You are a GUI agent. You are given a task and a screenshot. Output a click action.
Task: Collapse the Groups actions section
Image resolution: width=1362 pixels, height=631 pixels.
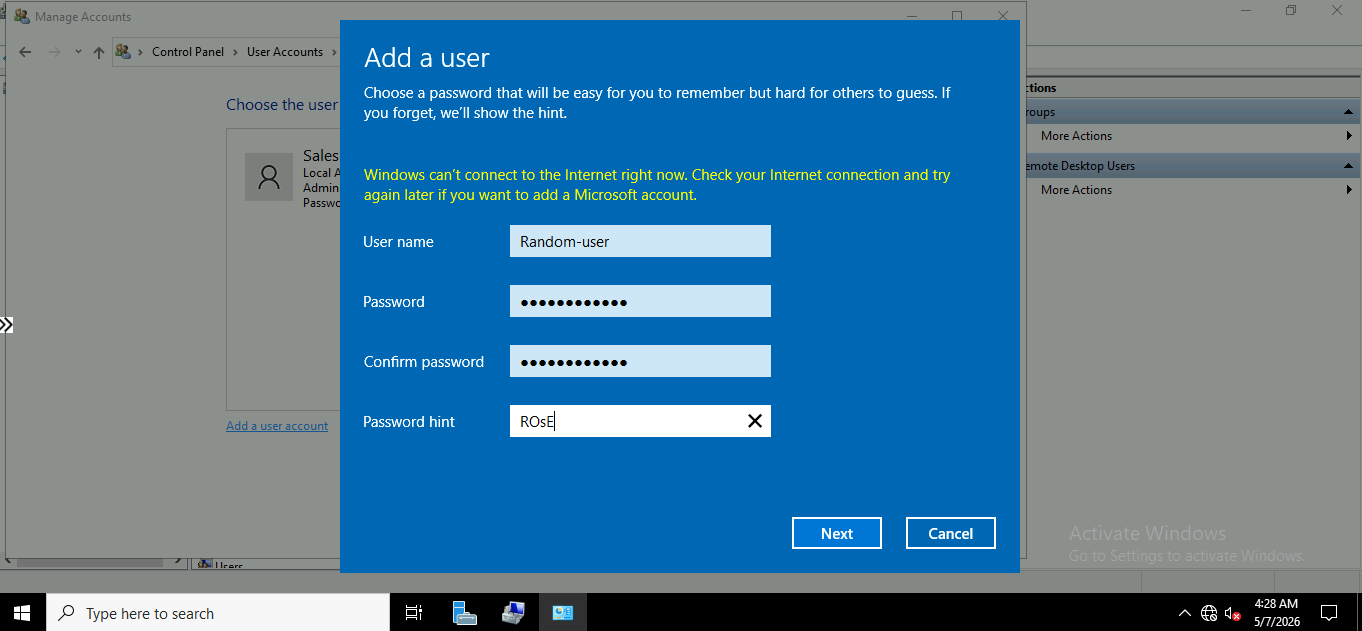tap(1349, 112)
